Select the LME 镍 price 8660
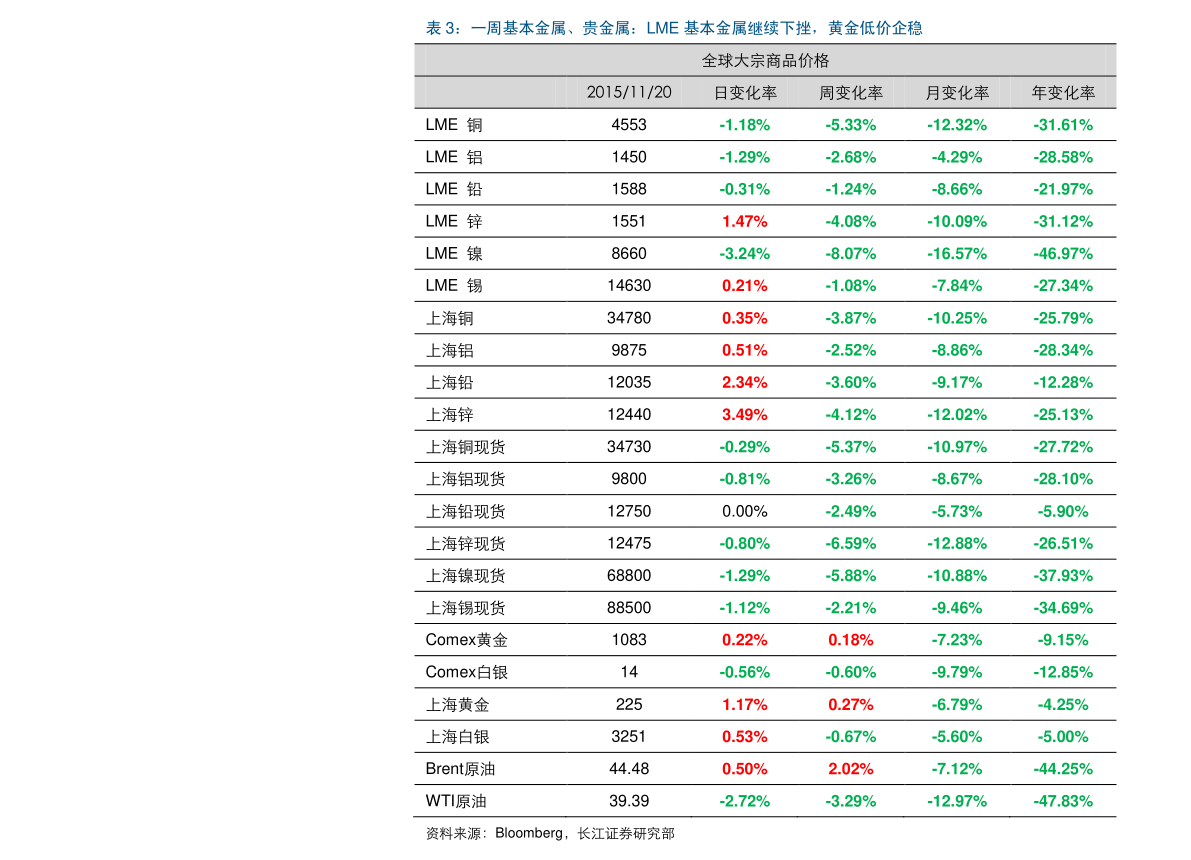This screenshot has width=1191, height=860. (629, 254)
